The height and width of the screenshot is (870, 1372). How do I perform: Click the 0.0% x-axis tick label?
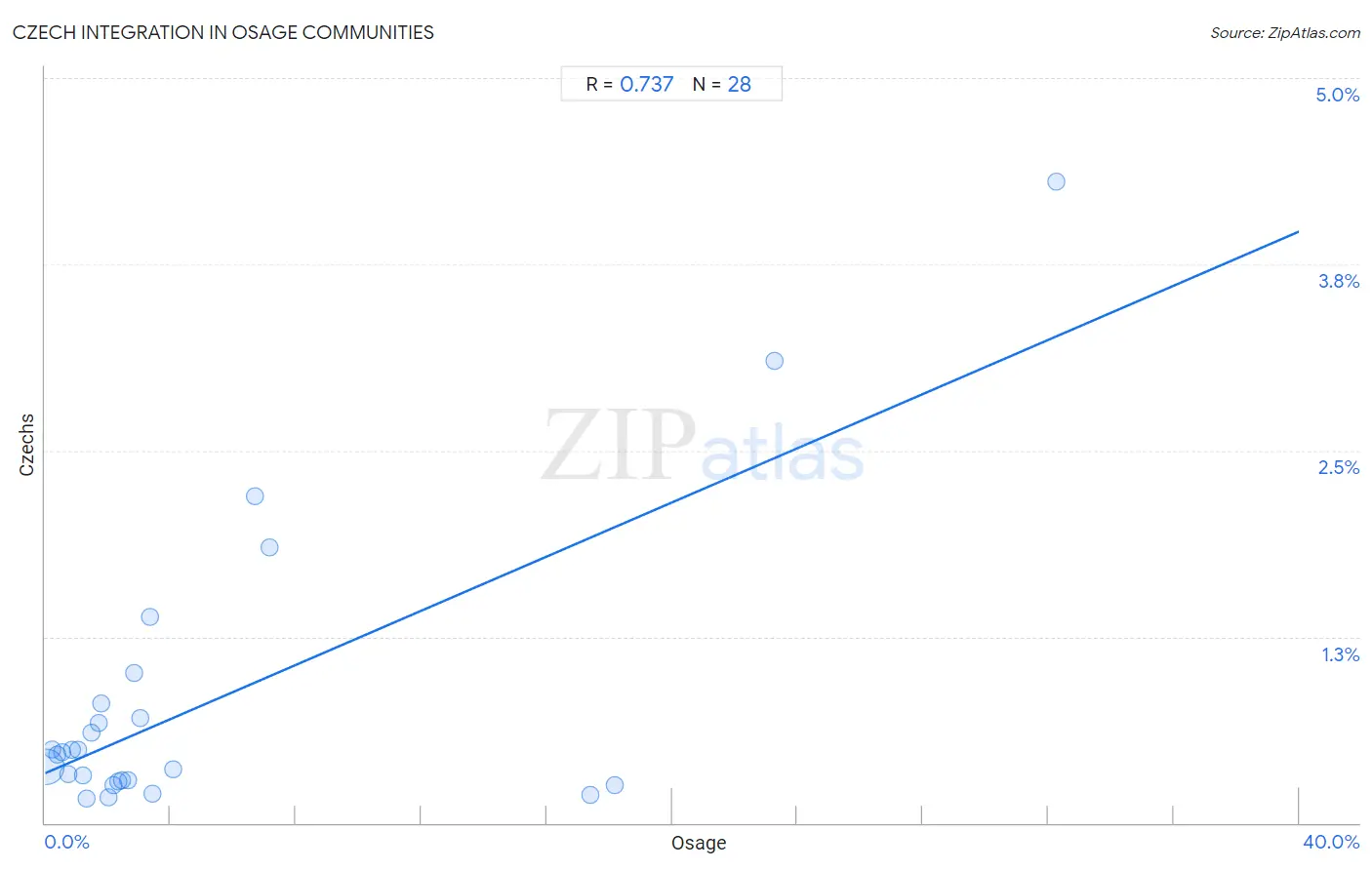point(67,842)
